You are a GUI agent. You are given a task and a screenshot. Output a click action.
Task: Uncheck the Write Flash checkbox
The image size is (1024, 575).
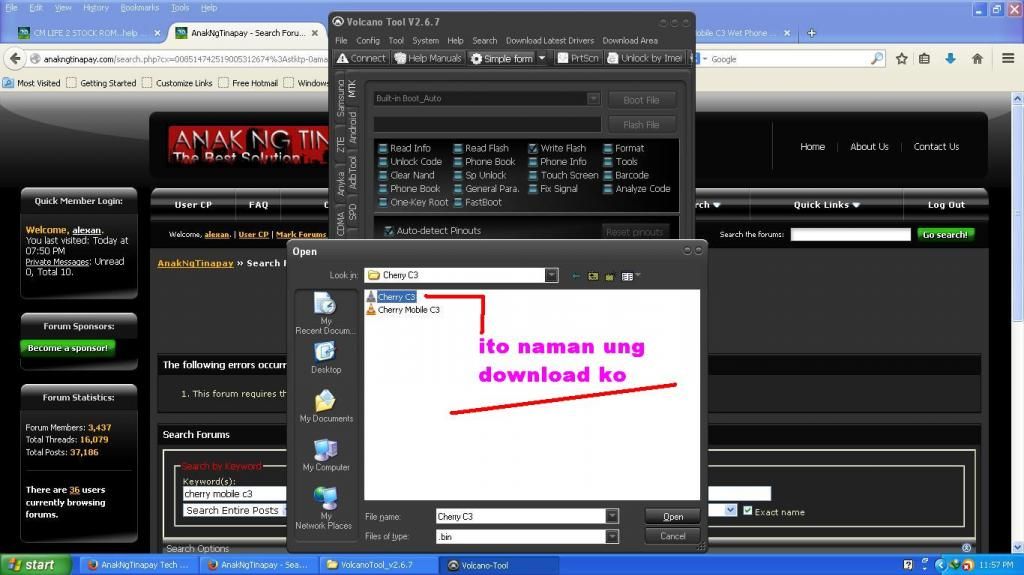[533, 148]
